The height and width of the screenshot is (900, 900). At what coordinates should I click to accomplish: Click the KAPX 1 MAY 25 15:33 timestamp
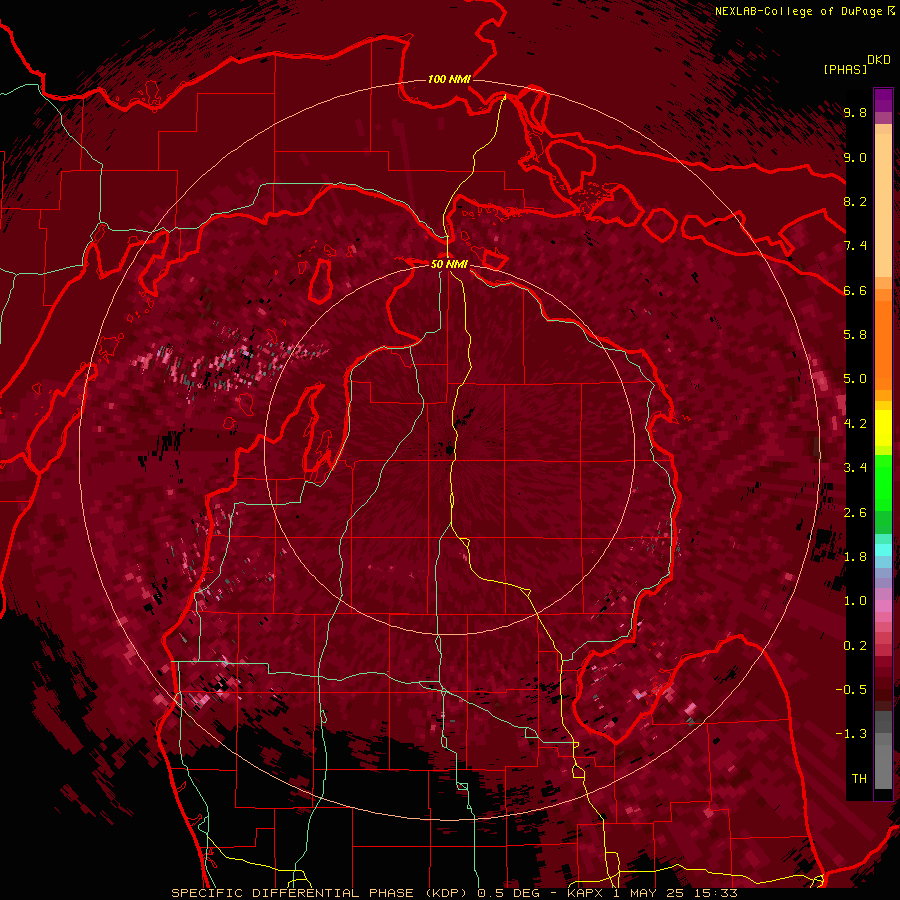(652, 893)
